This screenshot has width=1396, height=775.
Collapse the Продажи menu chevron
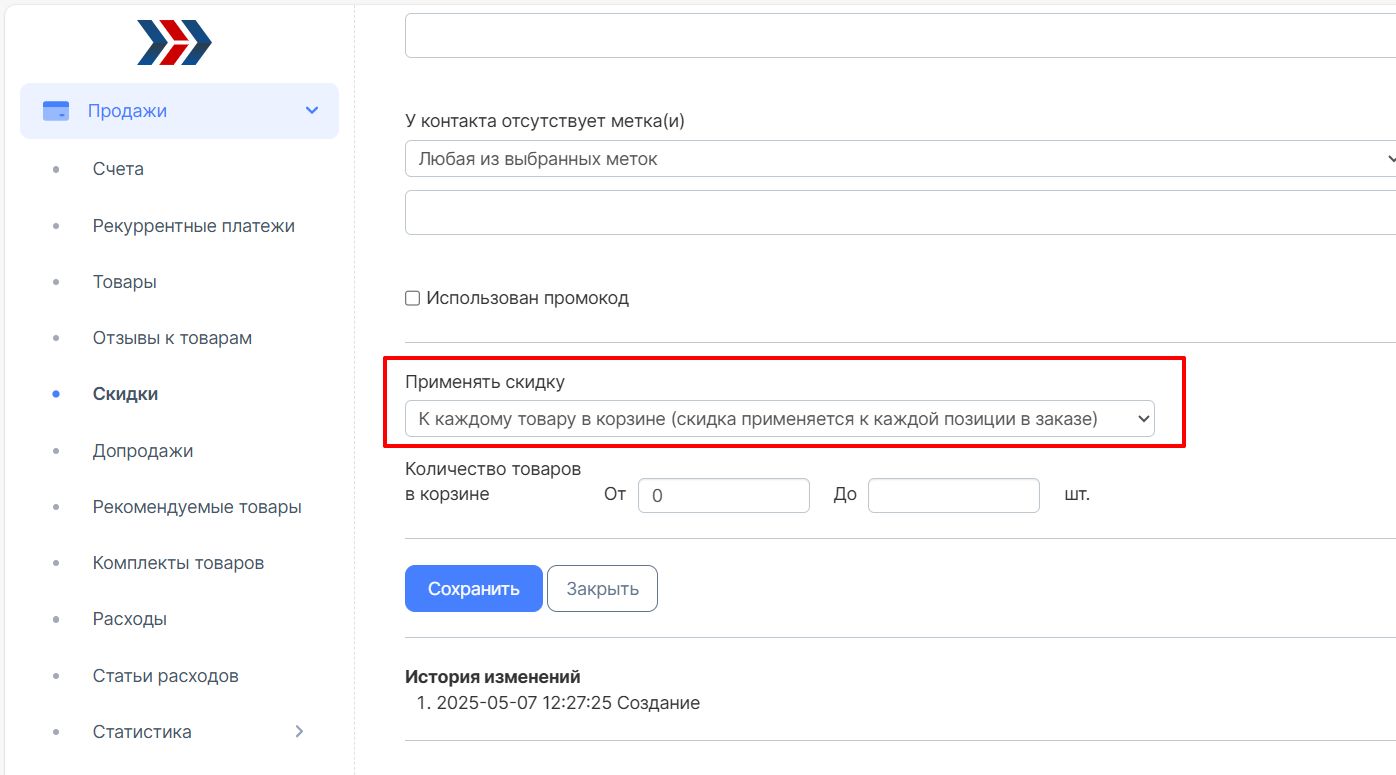coord(312,111)
